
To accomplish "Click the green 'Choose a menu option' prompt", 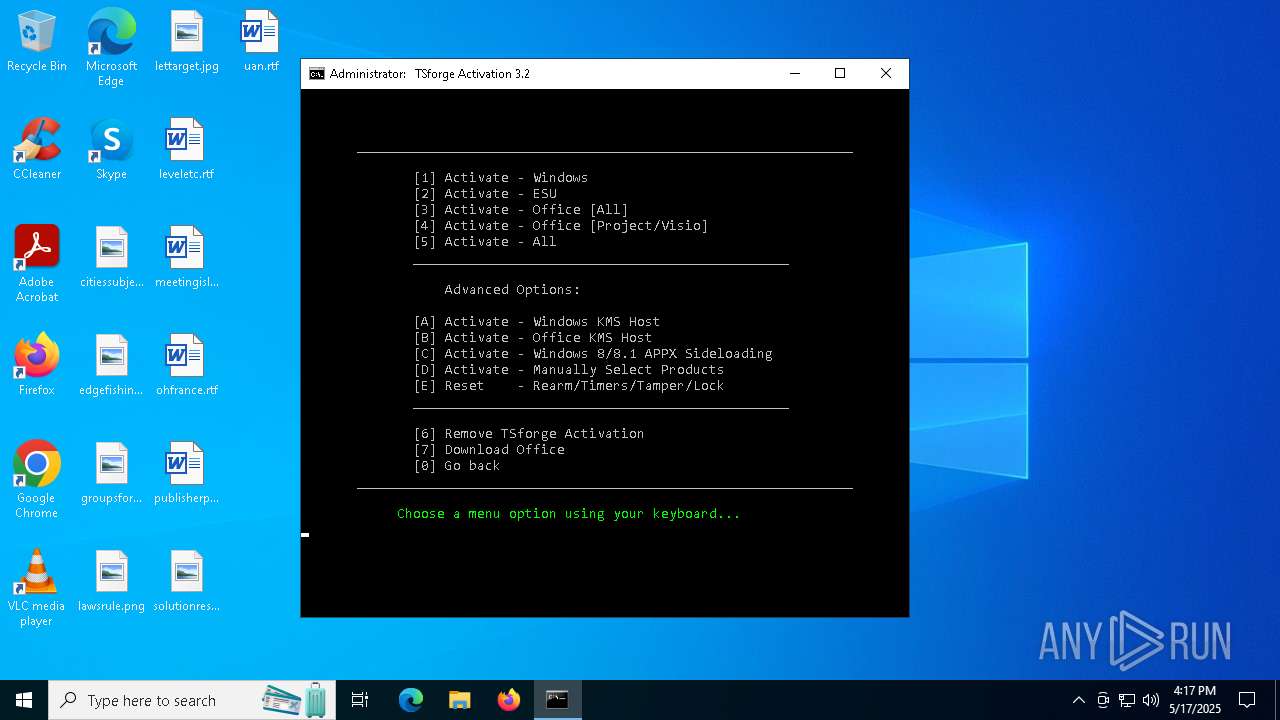I will point(569,513).
